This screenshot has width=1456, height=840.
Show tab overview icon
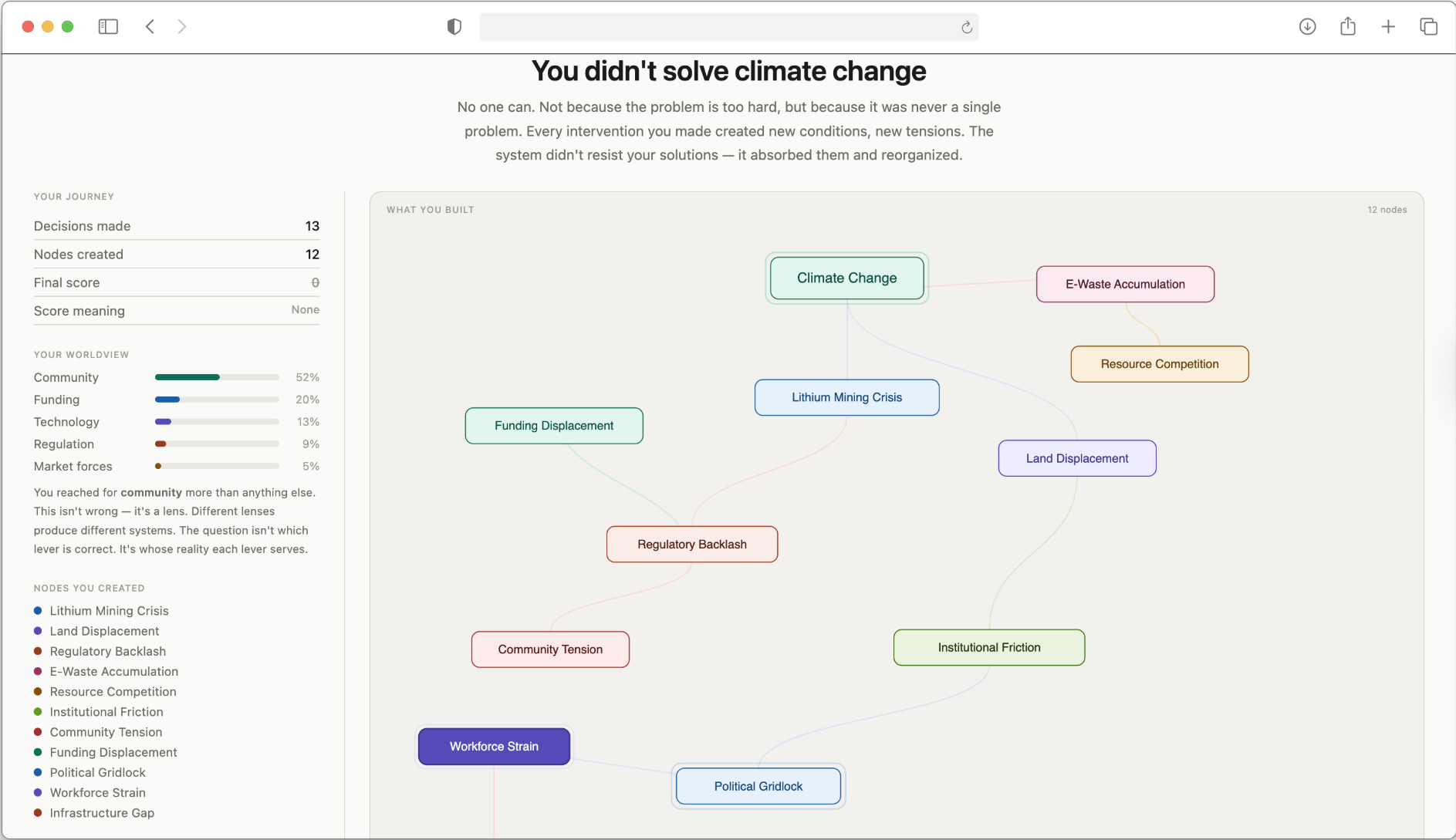pos(1428,27)
